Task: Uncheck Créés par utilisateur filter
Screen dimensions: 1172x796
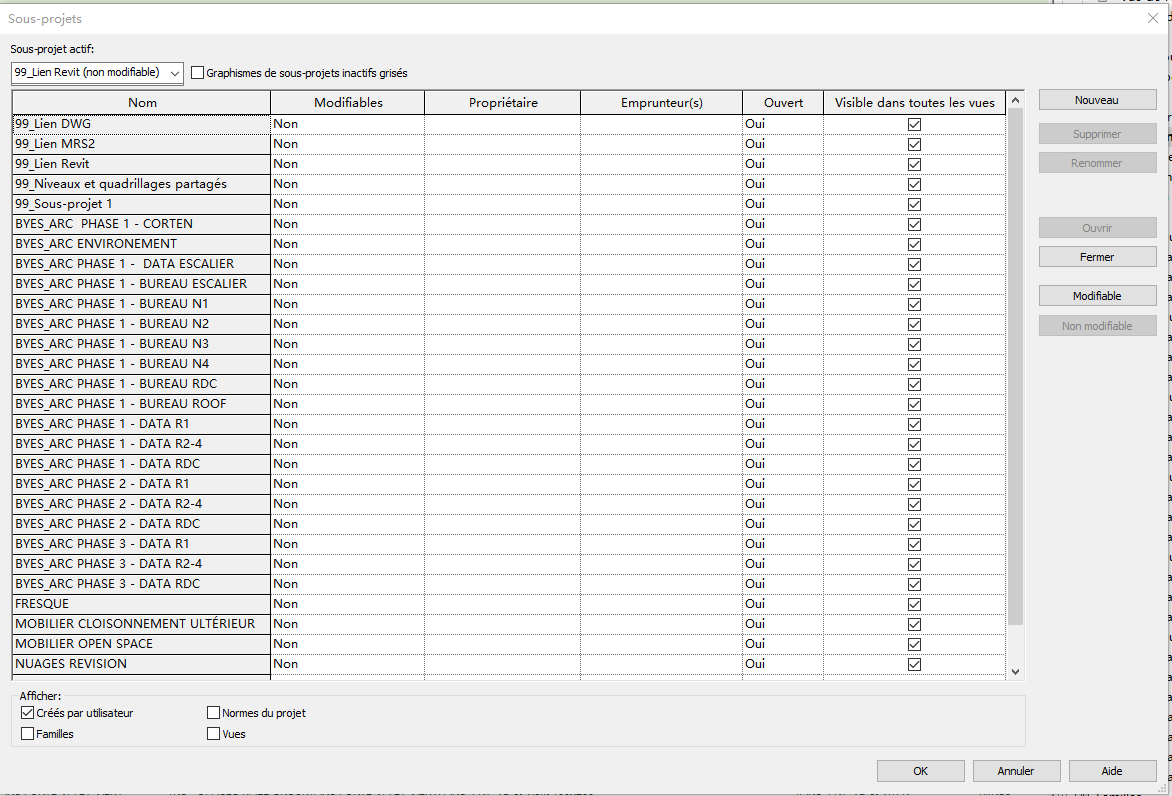Action: 28,713
